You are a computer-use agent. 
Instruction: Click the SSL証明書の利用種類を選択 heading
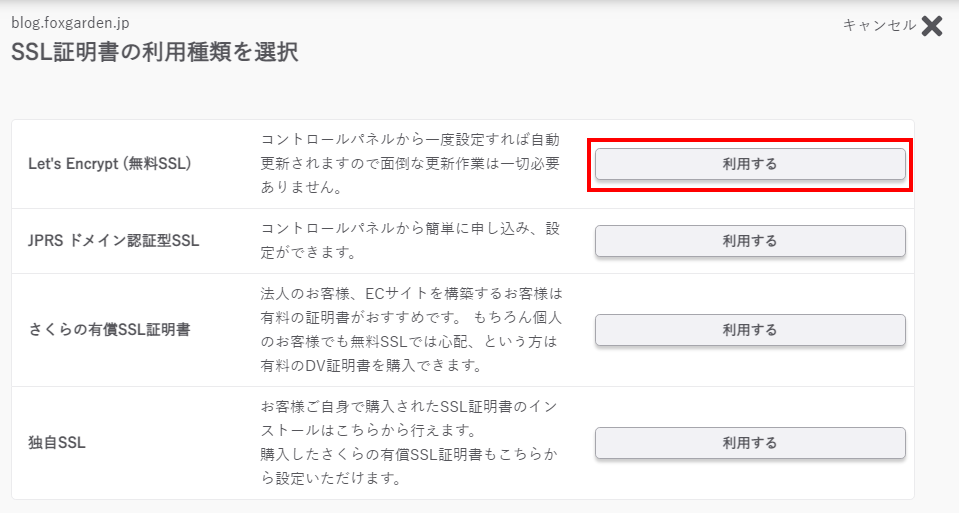[155, 52]
